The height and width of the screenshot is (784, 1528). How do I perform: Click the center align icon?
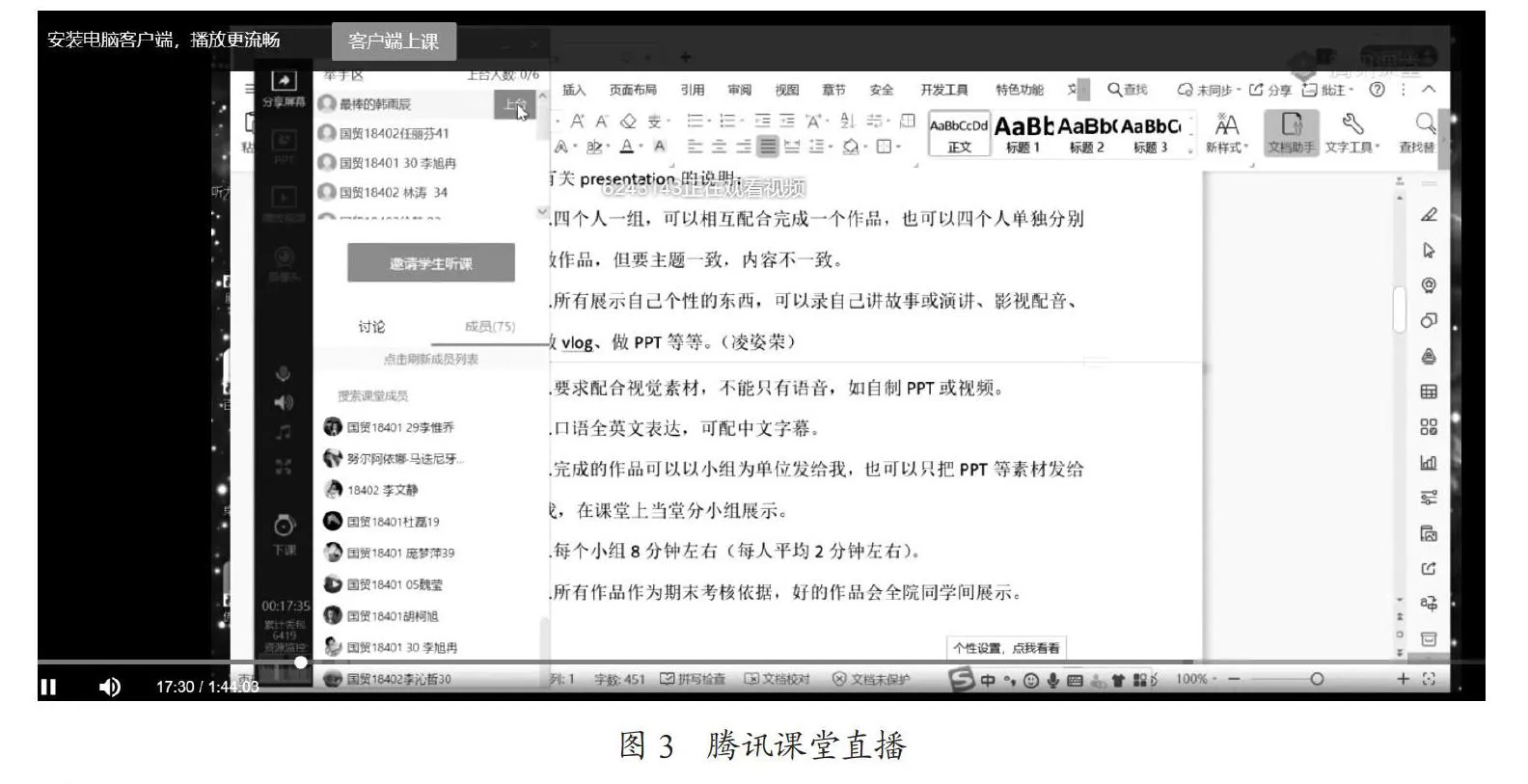pos(720,148)
